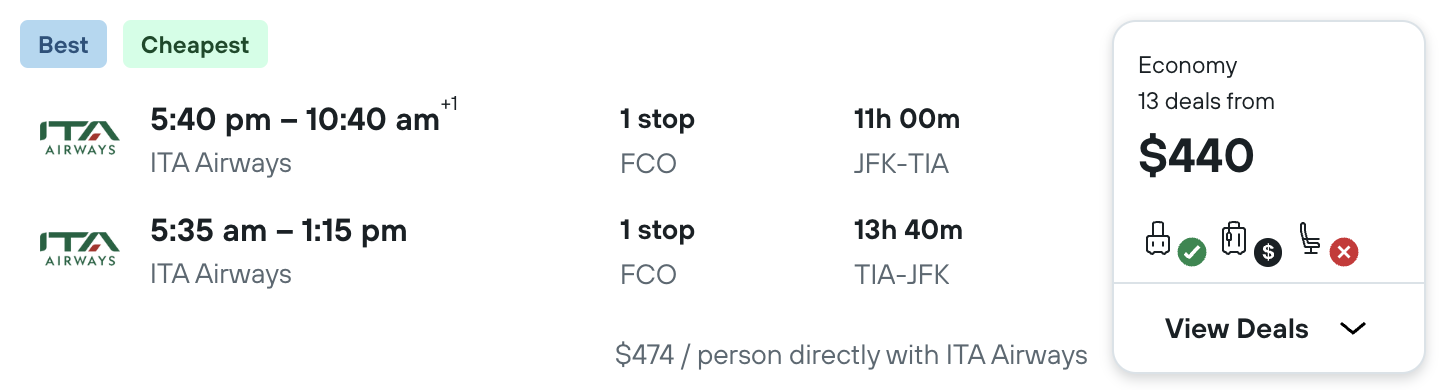
Task: Expand deals with the chevron arrow
Action: click(1352, 329)
